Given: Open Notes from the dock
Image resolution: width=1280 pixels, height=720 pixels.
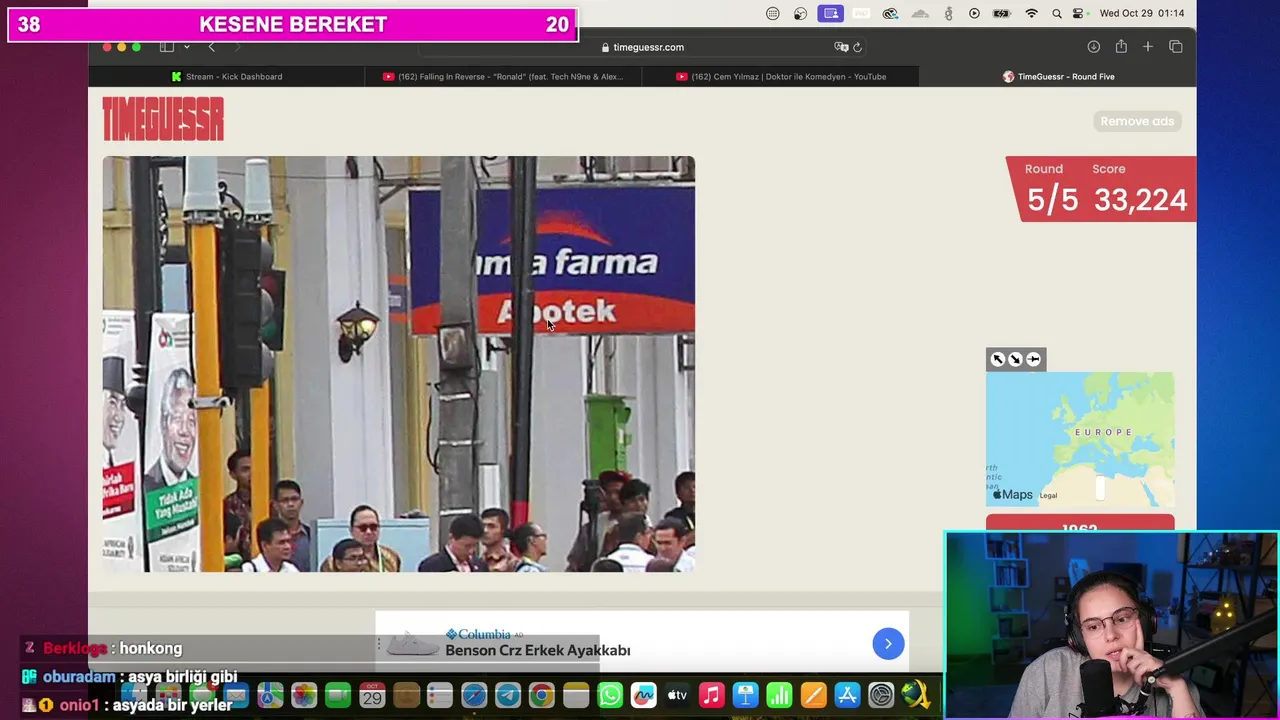Looking at the screenshot, I should (575, 694).
